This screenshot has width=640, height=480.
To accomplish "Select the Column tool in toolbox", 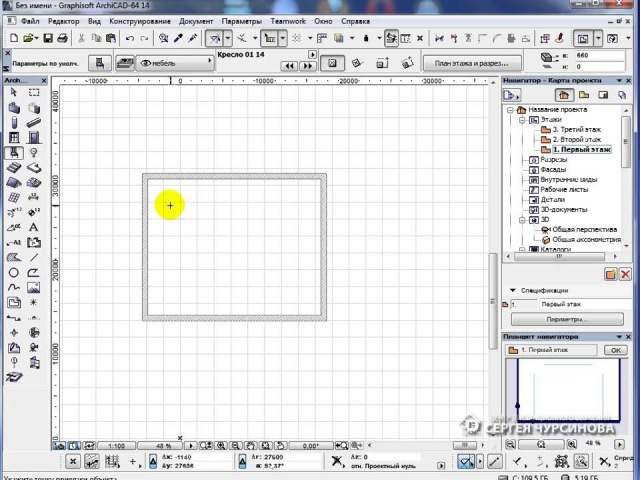I will click(14, 122).
